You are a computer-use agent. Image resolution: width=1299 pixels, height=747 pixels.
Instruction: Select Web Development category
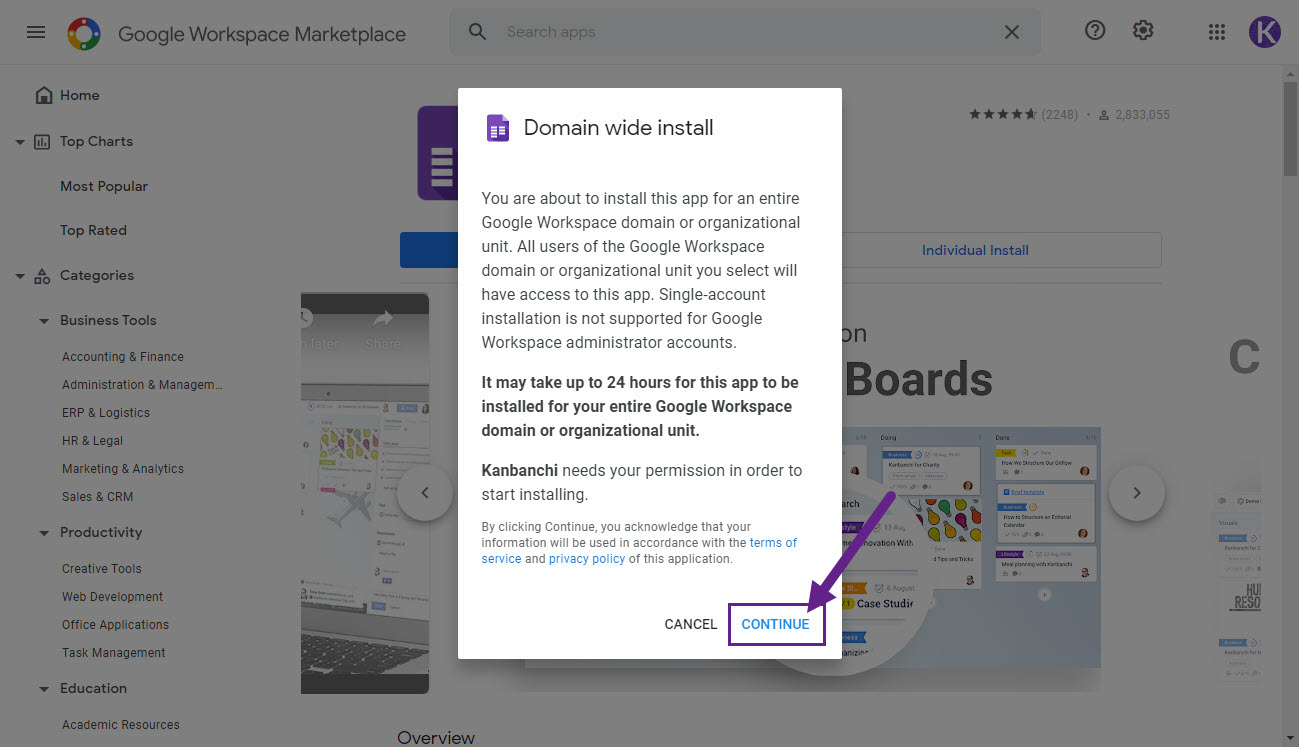112,597
